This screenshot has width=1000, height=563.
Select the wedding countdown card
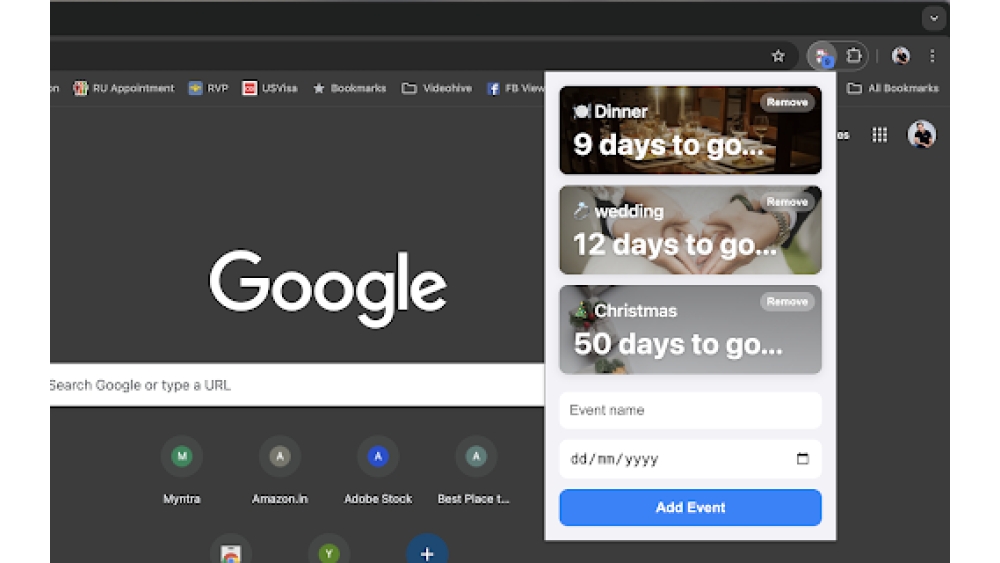[690, 230]
